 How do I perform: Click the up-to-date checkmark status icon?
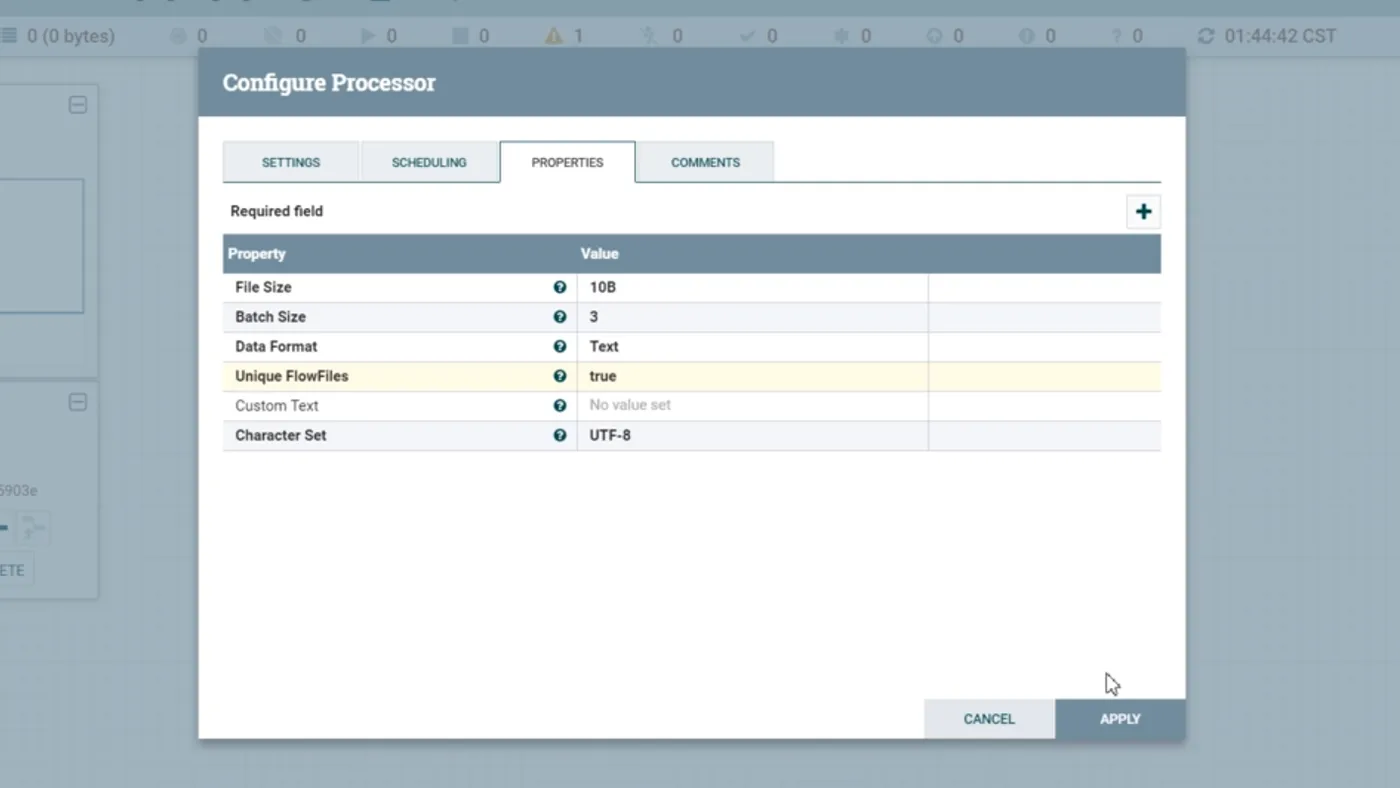tap(747, 36)
